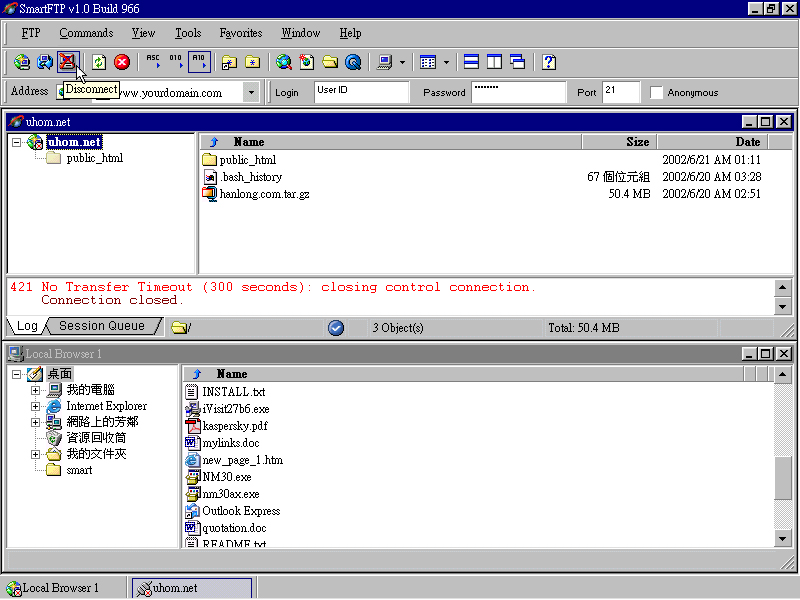The image size is (800, 600).
Task: Click the page with starburst toolbar icon
Action: click(x=307, y=62)
